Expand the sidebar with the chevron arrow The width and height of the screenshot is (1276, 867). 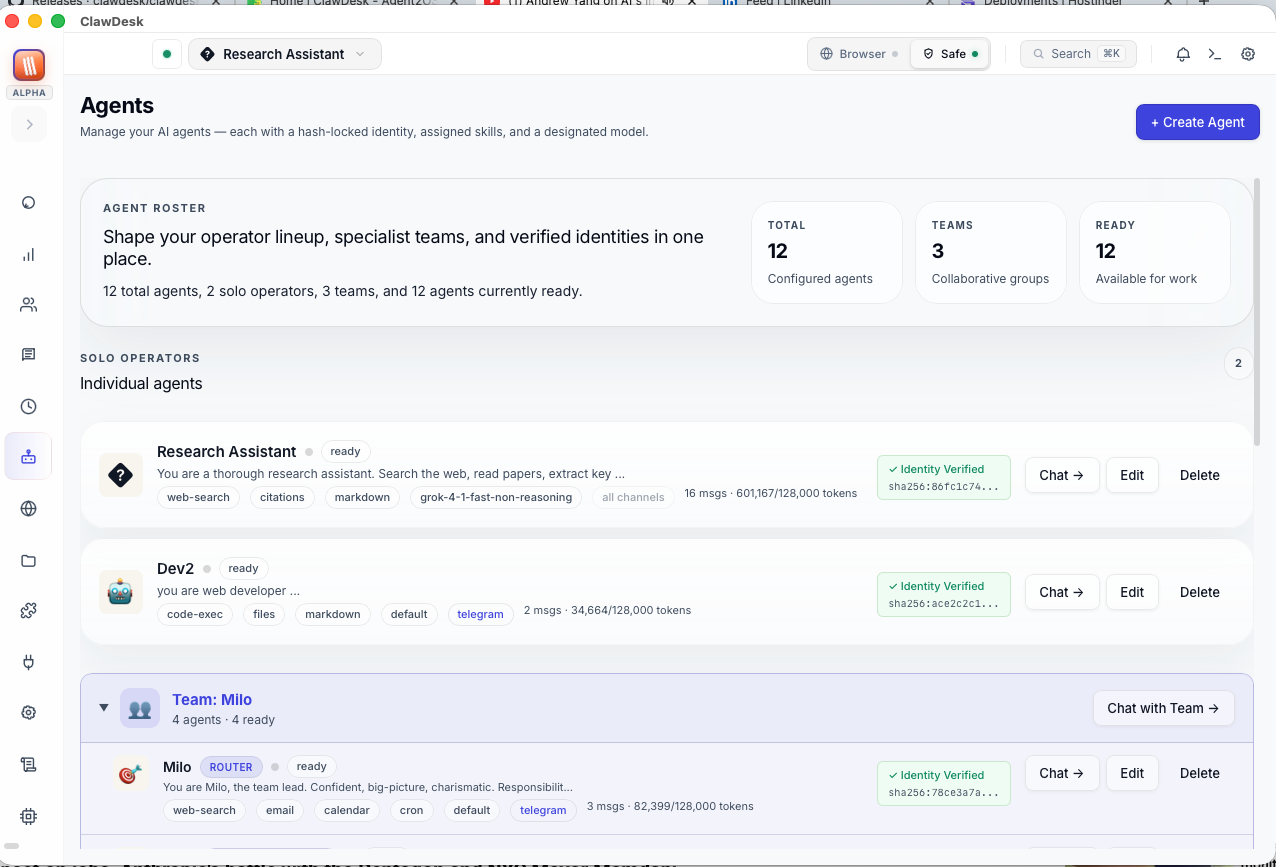pos(29,124)
